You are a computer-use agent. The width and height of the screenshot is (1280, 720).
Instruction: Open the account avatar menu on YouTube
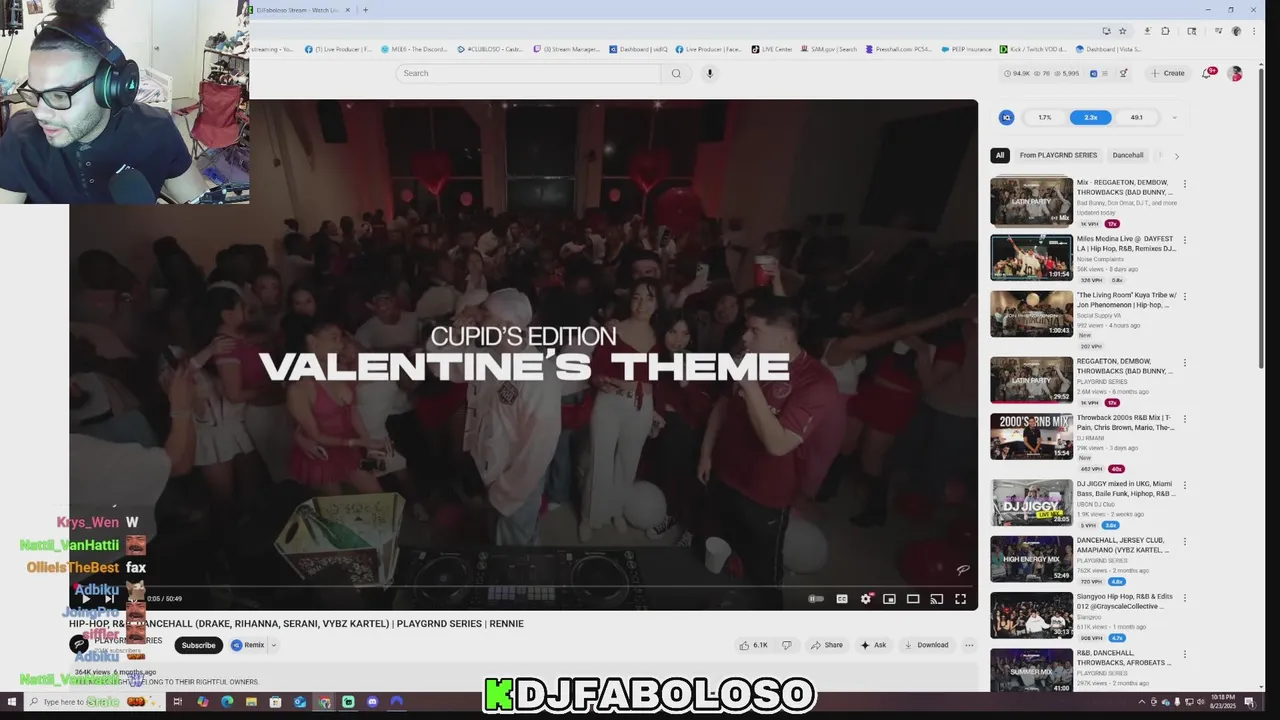[x=1235, y=73]
